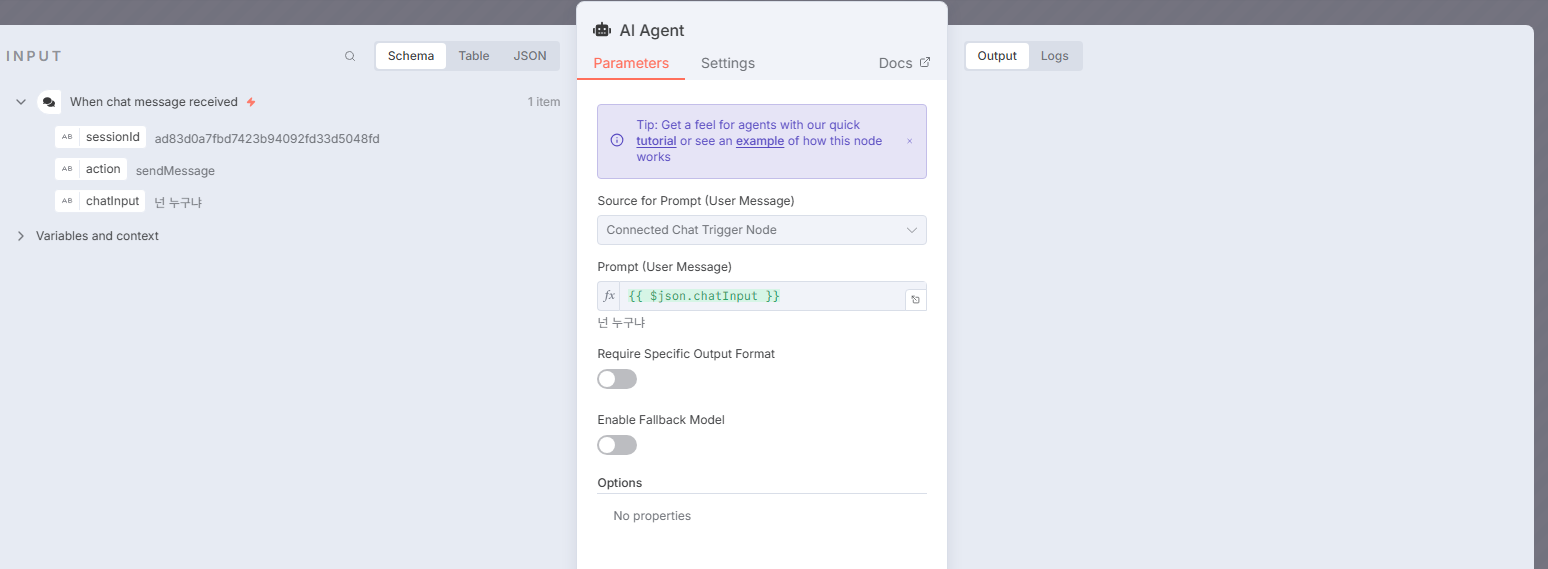Click the AI Agent title text
This screenshot has width=1548, height=569.
[652, 31]
